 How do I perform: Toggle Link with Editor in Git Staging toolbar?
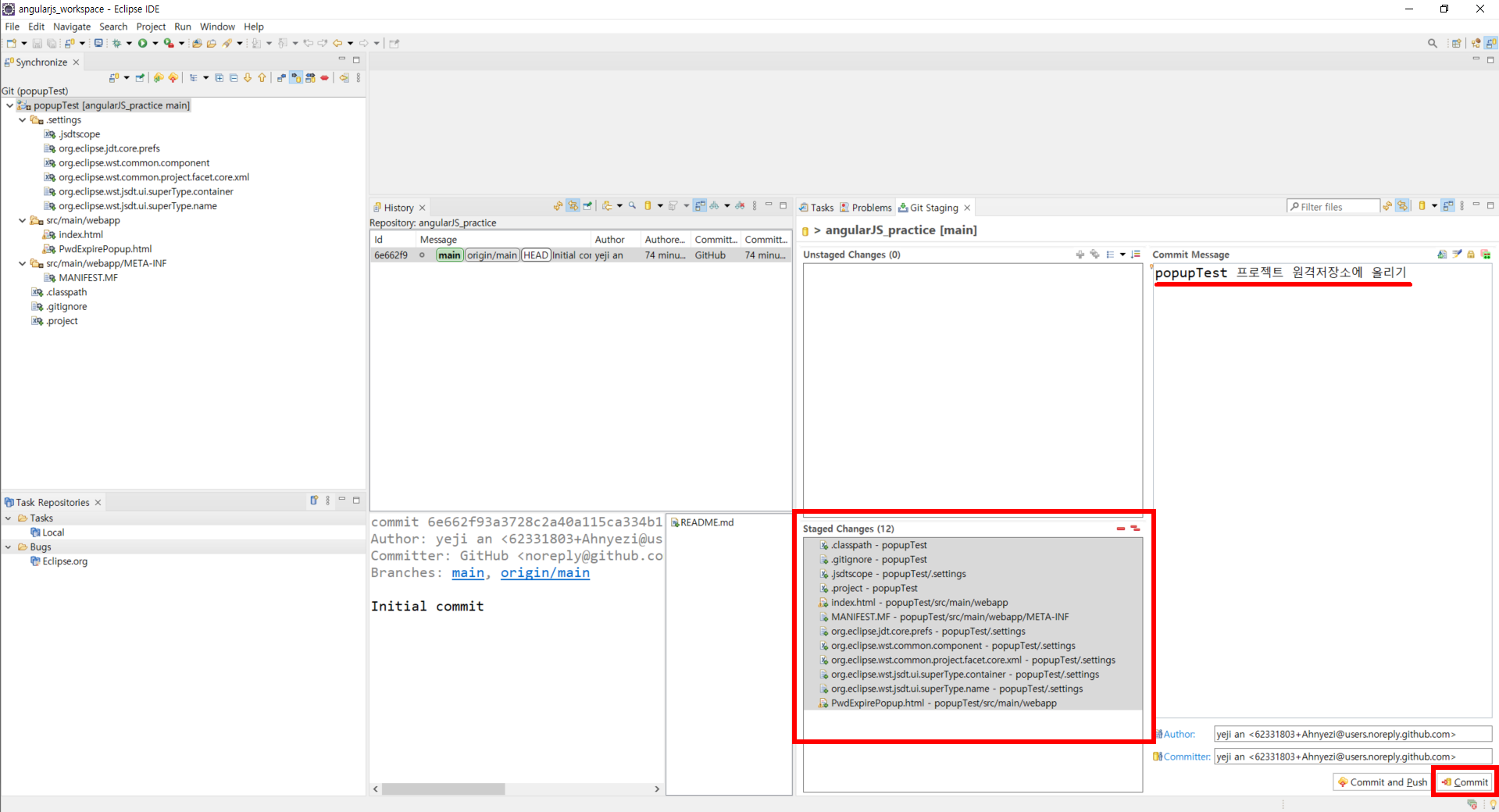(x=1403, y=206)
